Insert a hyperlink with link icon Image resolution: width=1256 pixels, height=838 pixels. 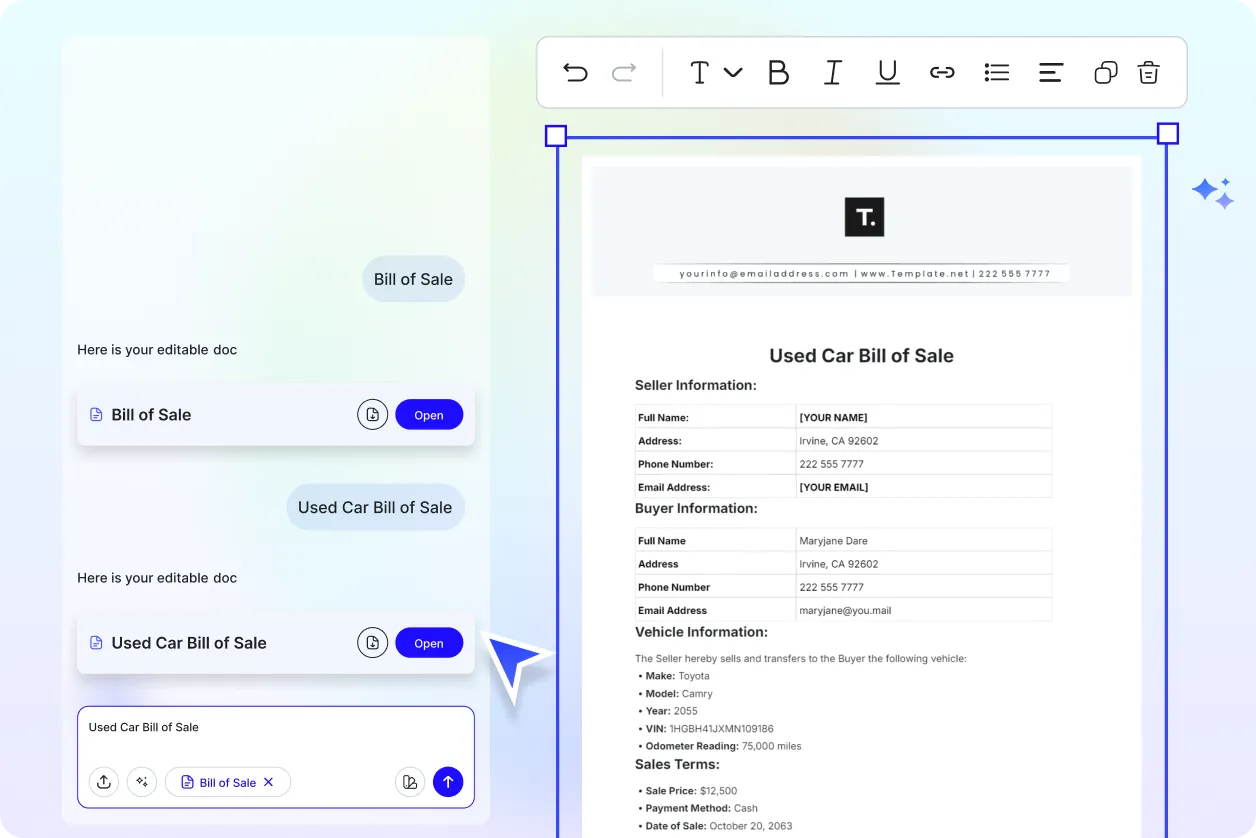point(942,72)
